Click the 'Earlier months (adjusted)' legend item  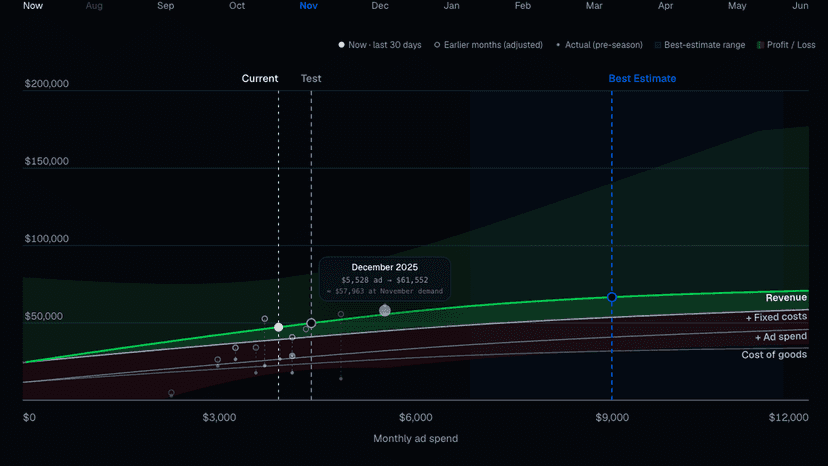pos(488,45)
